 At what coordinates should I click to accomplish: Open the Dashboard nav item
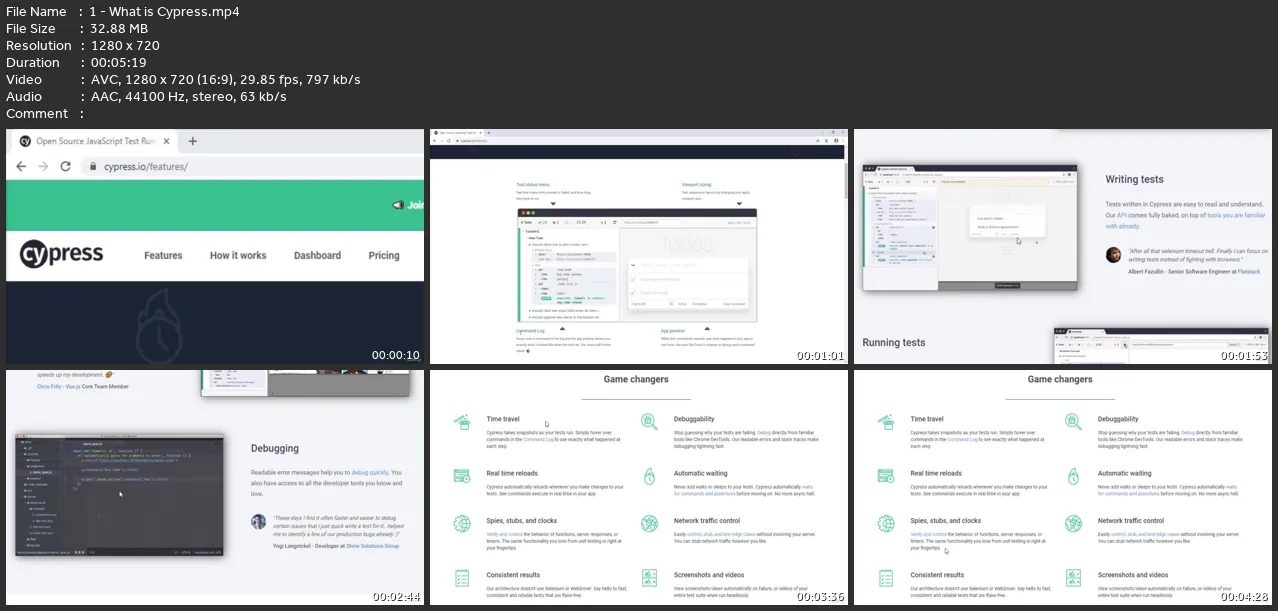[317, 255]
